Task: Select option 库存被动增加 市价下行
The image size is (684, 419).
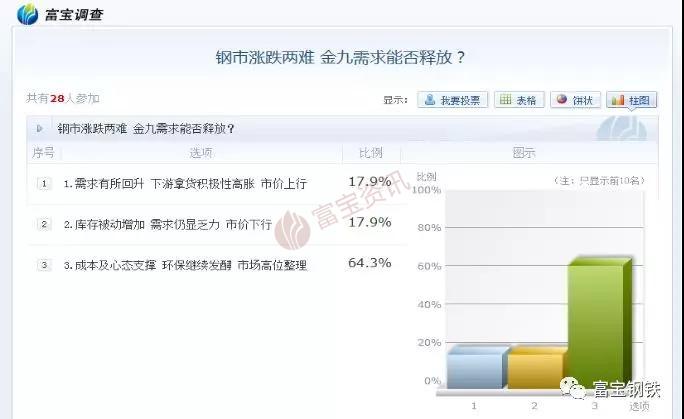Action: coord(167,225)
